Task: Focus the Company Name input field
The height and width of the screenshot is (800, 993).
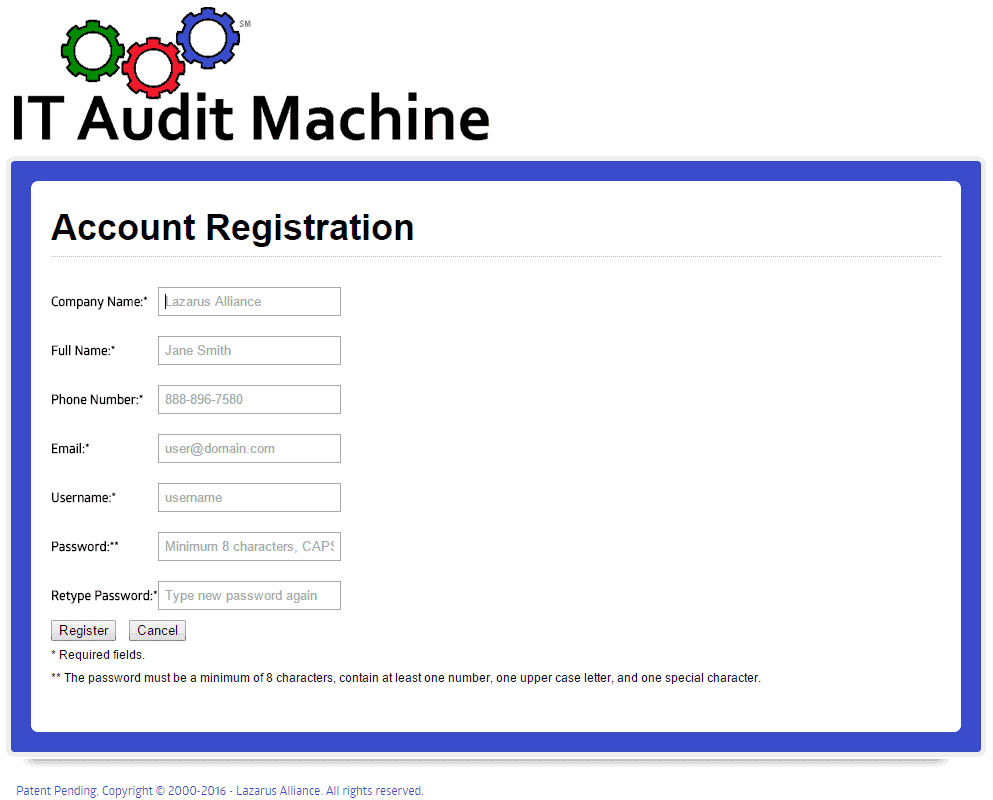Action: (x=249, y=302)
